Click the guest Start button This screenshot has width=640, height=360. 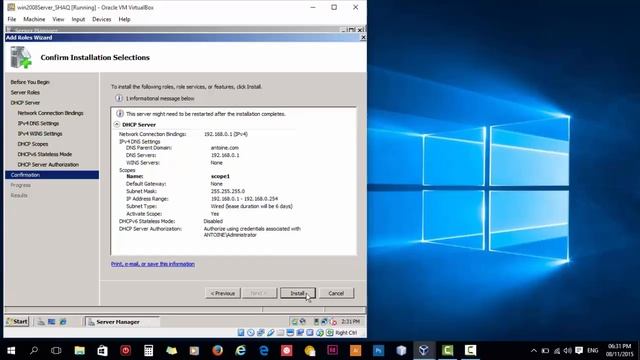click(17, 322)
